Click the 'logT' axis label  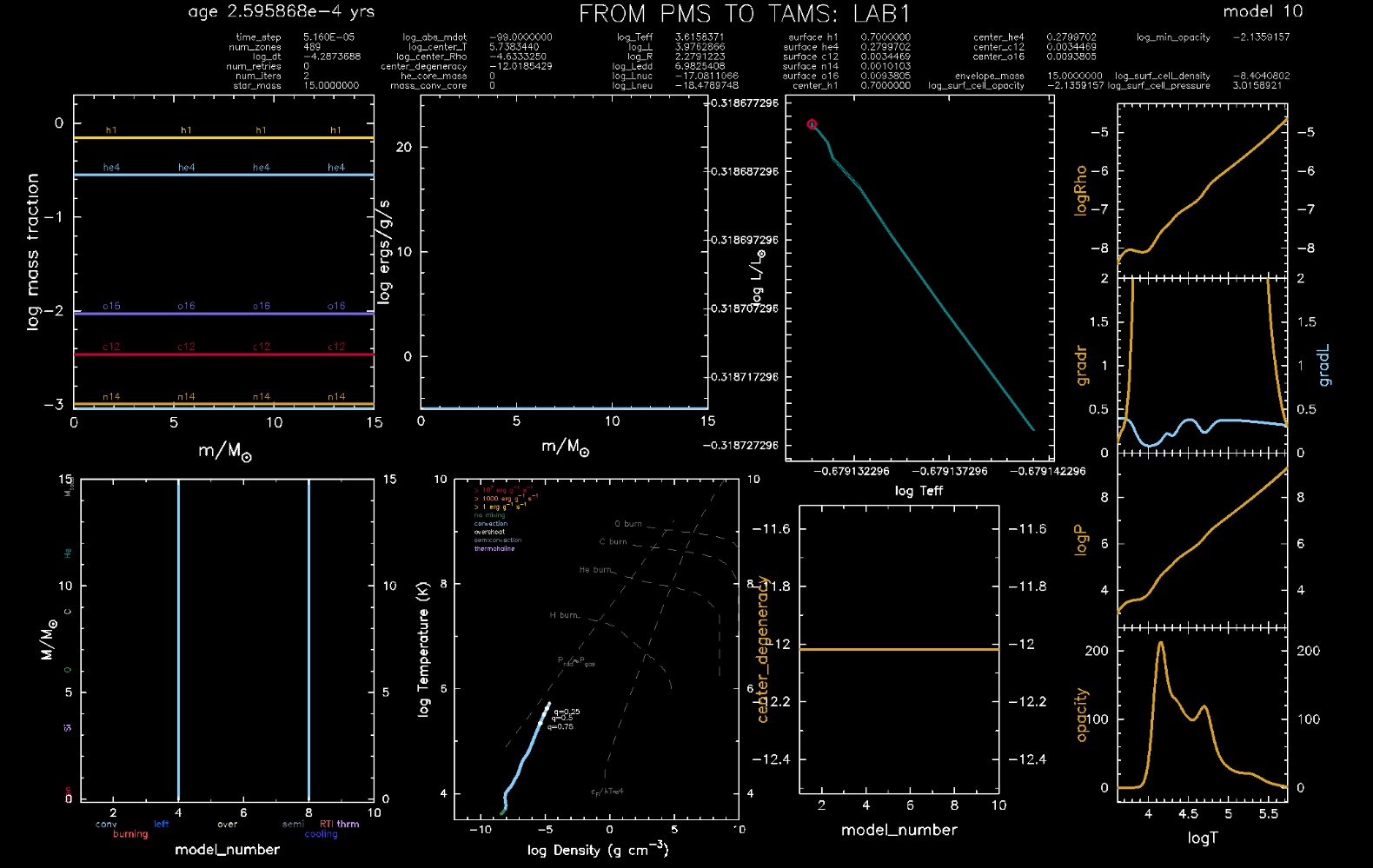click(1203, 838)
